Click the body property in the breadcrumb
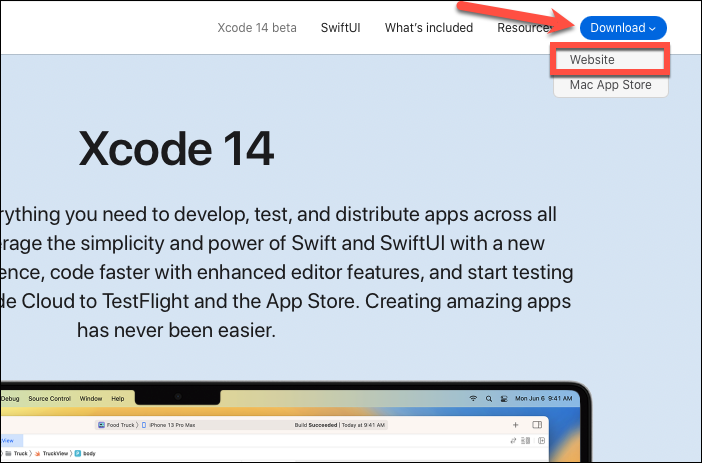Viewport: 702px width, 463px height. click(85, 454)
